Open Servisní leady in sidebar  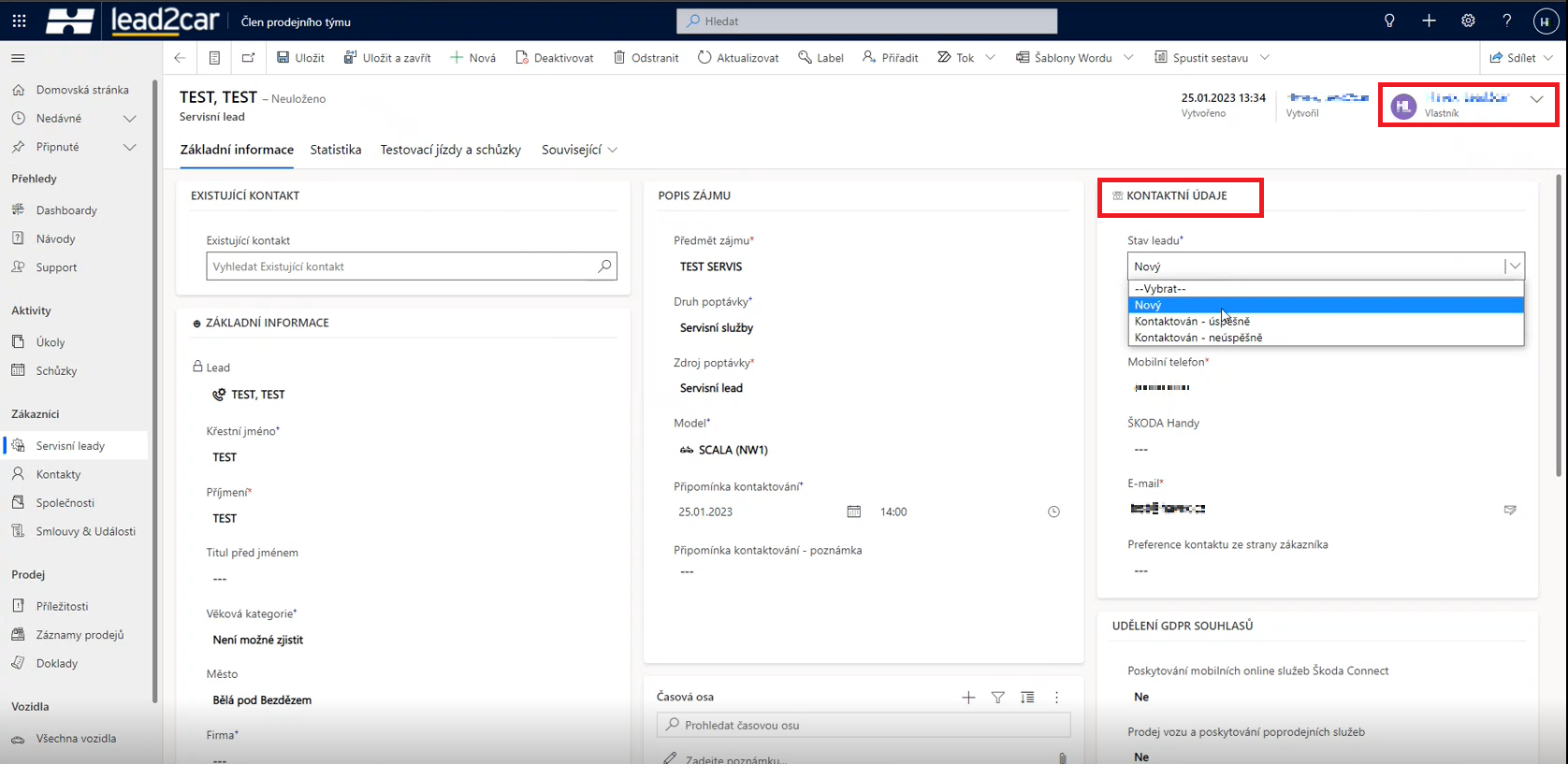(70, 446)
